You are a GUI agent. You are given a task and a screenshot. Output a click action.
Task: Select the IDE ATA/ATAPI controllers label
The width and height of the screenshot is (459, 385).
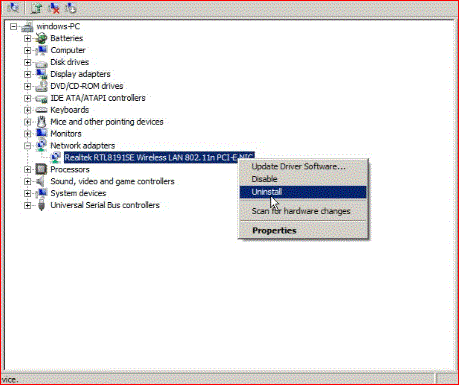[x=98, y=98]
